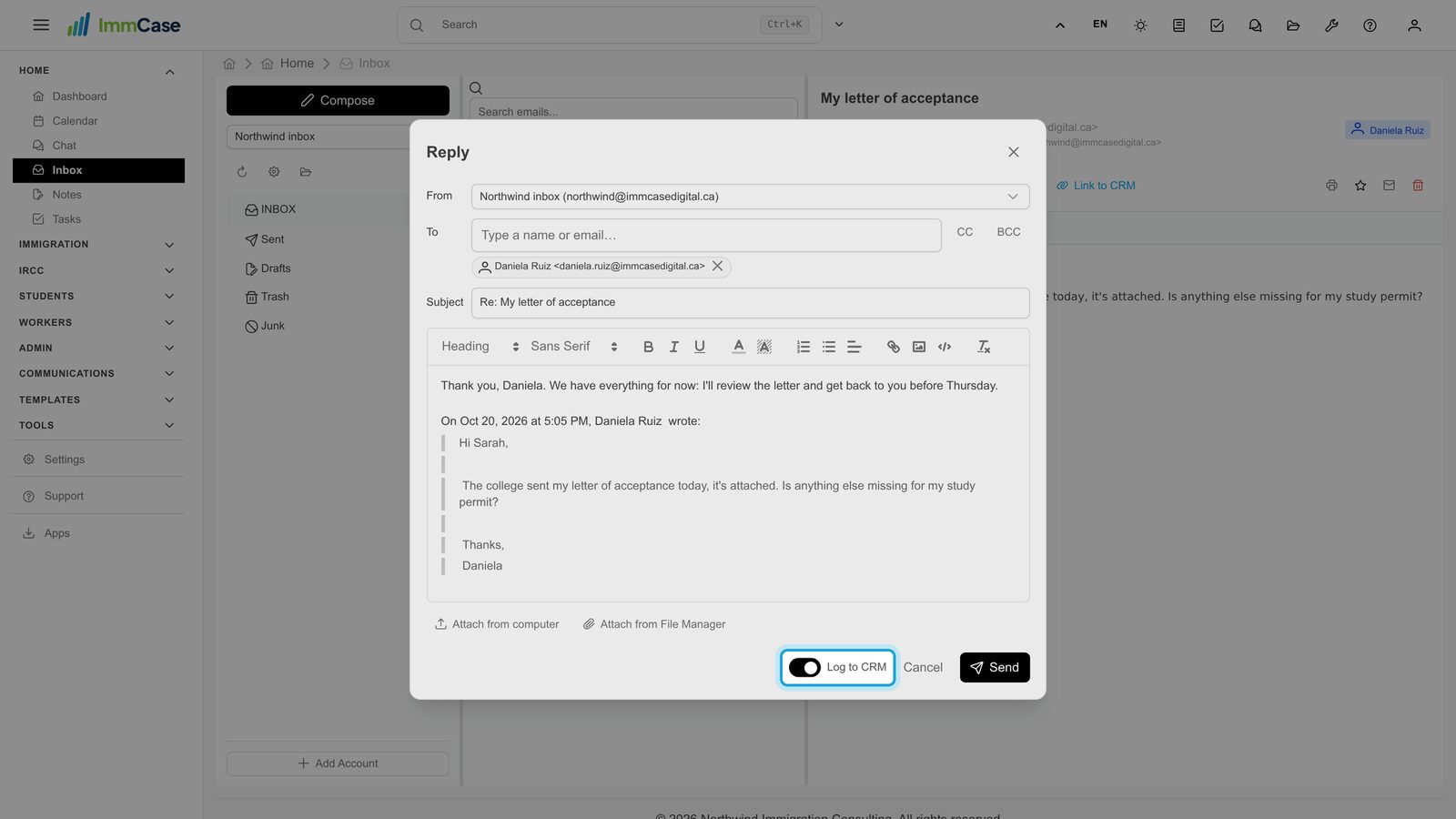Refresh the Northwind inbox
1456x819 pixels.
point(242,172)
